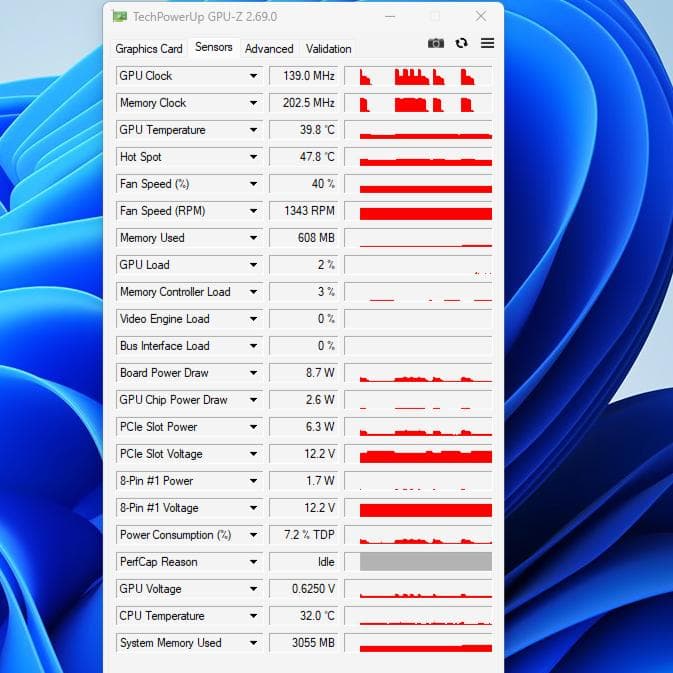Click the GPU-Z app icon in the title bar
The width and height of the screenshot is (673, 673).
(x=120, y=17)
